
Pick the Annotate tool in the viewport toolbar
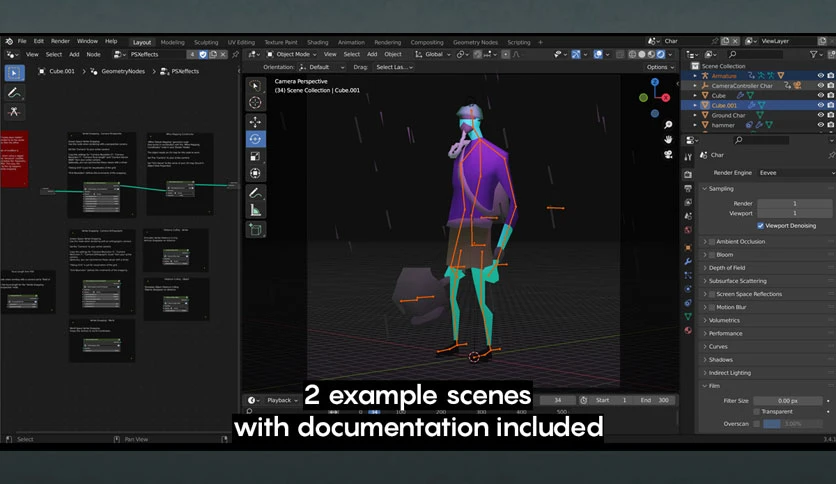(255, 193)
